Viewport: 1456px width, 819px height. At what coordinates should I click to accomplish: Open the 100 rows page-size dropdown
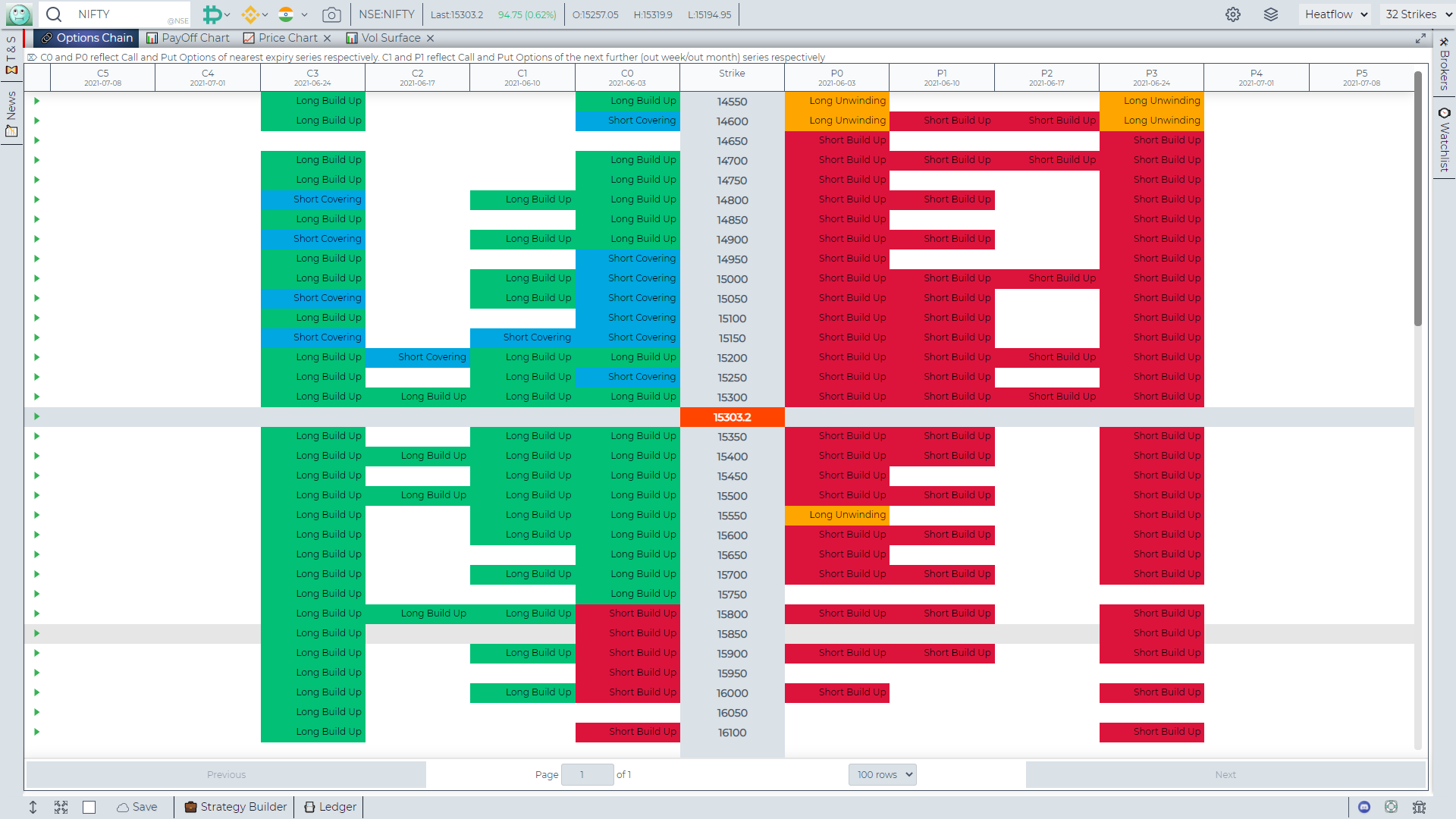[883, 774]
